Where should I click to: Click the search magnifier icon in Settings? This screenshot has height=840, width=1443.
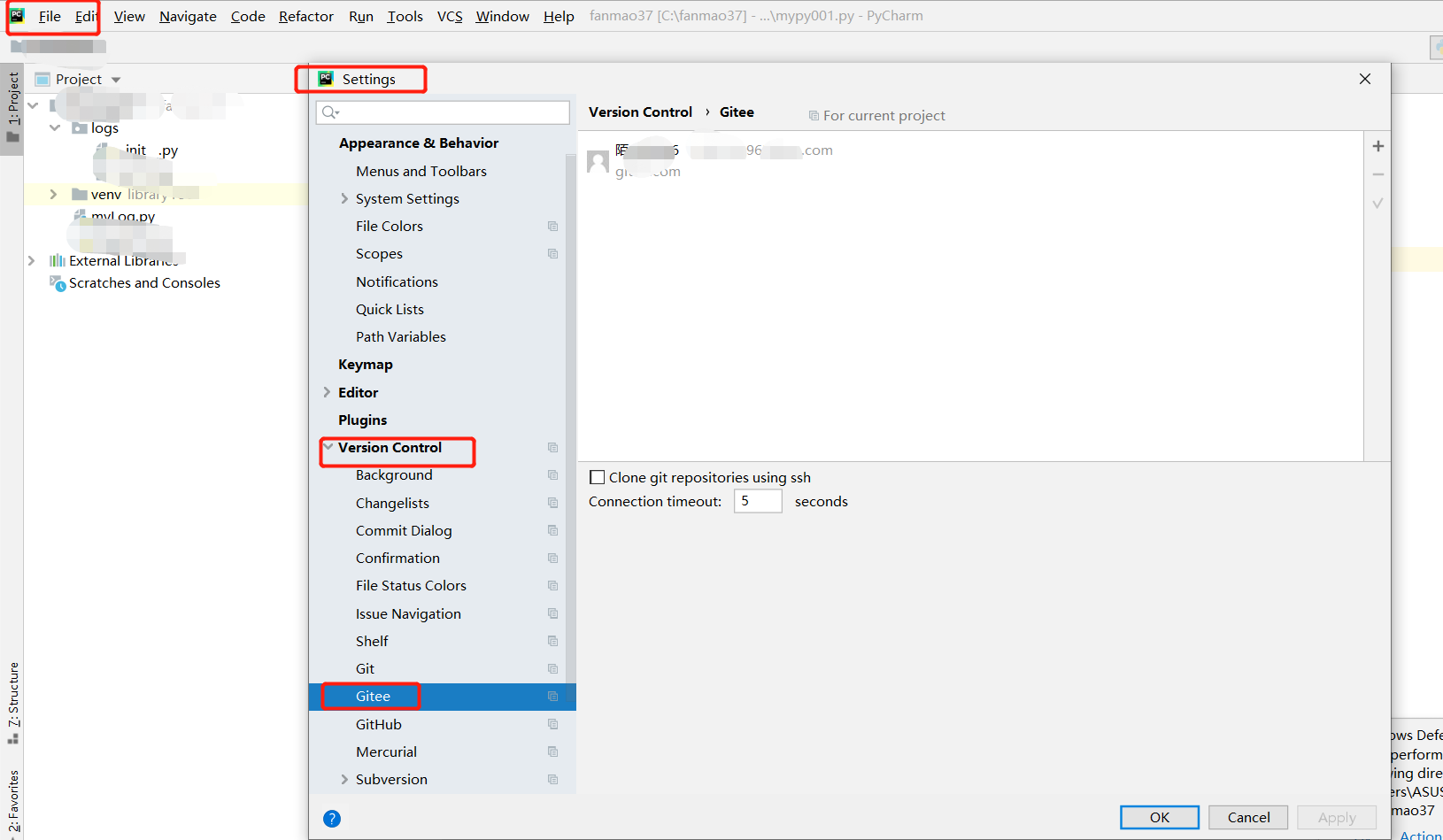pyautogui.click(x=330, y=112)
